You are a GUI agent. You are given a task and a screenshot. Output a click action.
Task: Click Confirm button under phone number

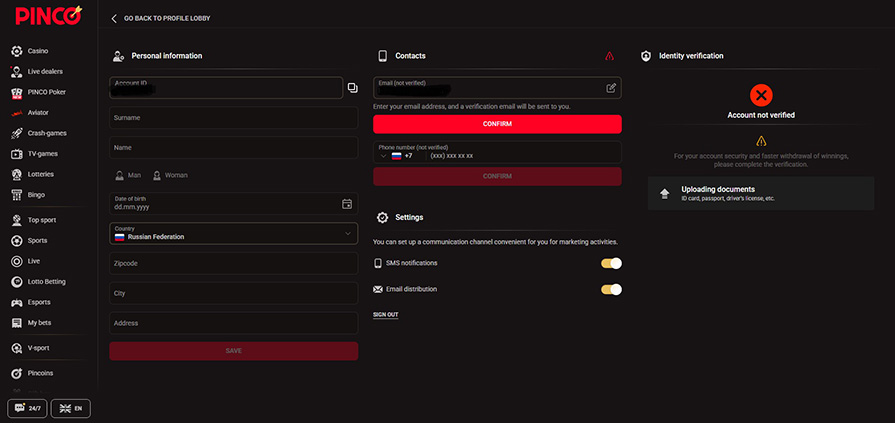point(497,176)
